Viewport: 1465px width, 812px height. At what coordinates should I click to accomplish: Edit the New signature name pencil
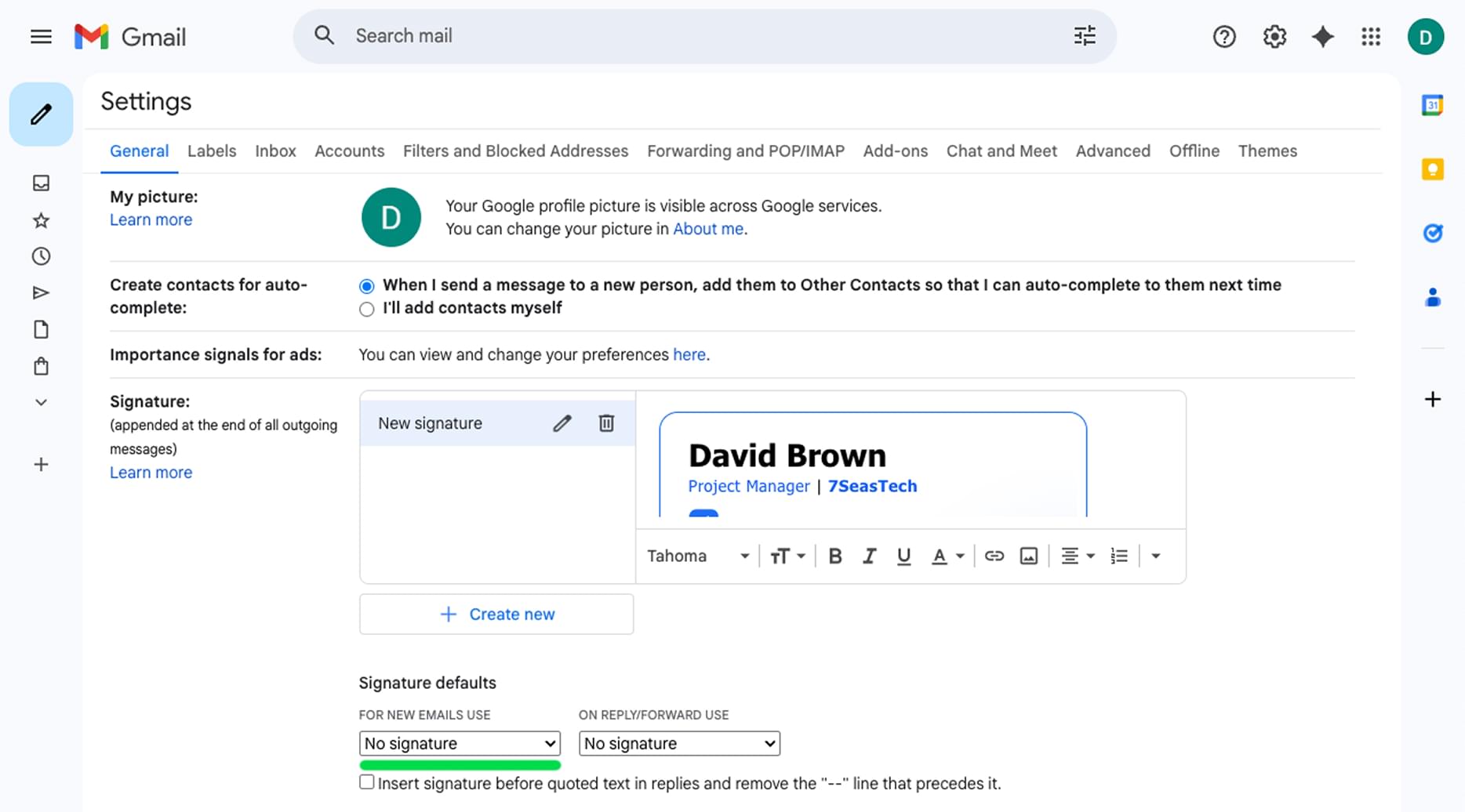[x=562, y=423]
